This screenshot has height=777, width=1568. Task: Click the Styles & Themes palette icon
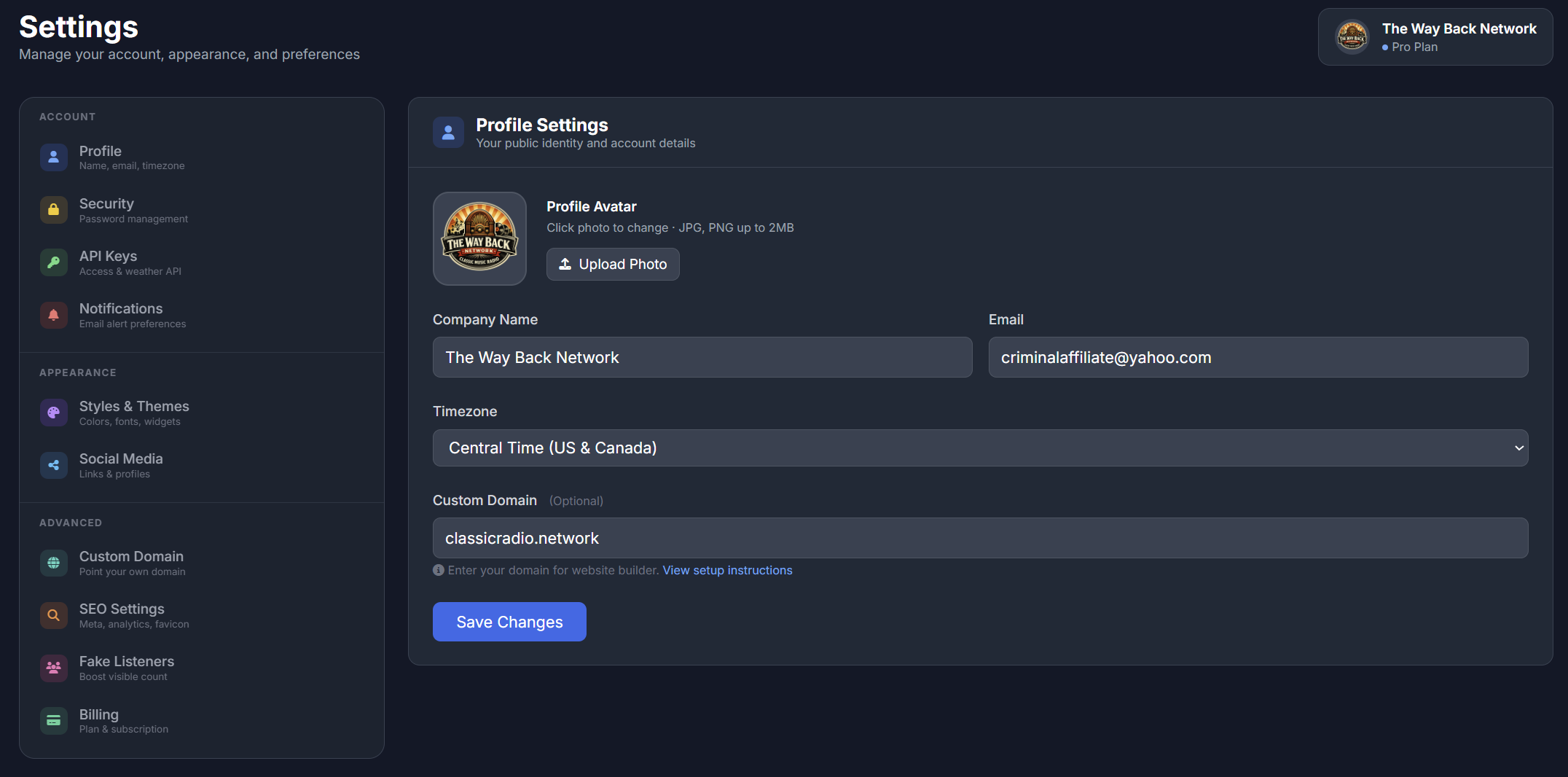(x=53, y=413)
